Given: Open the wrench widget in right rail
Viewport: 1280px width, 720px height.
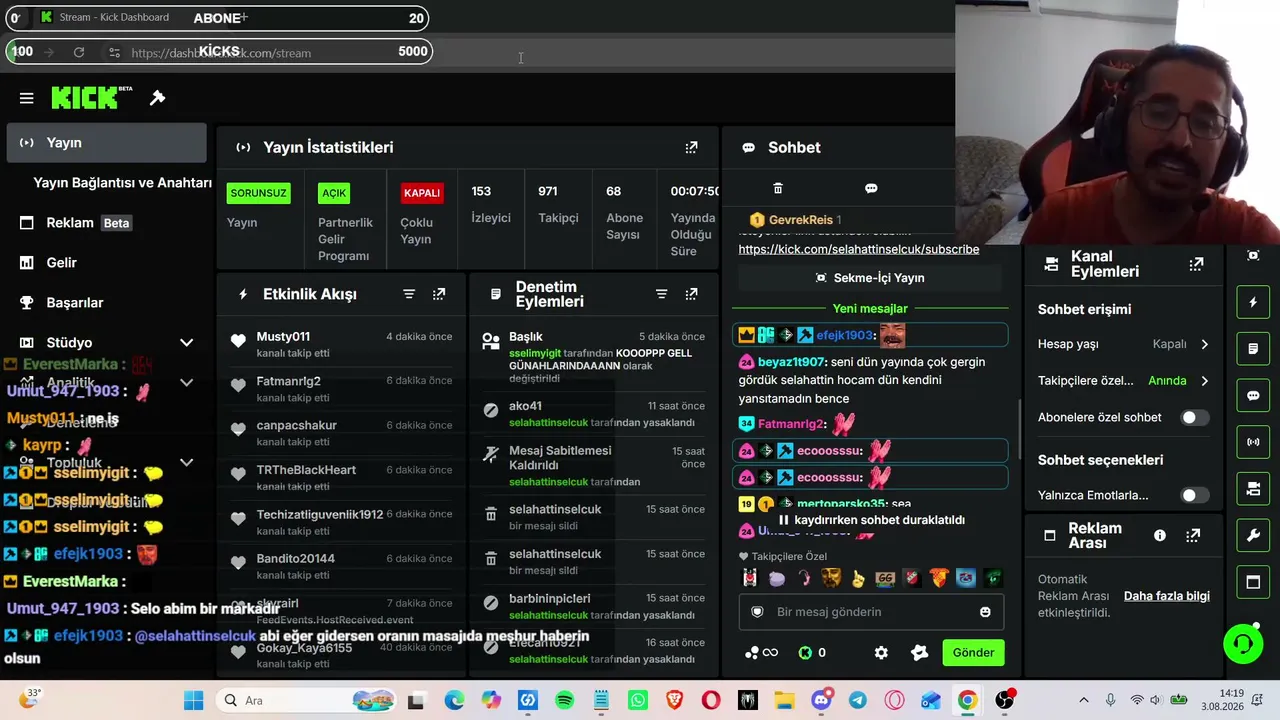Looking at the screenshot, I should pyautogui.click(x=1253, y=536).
